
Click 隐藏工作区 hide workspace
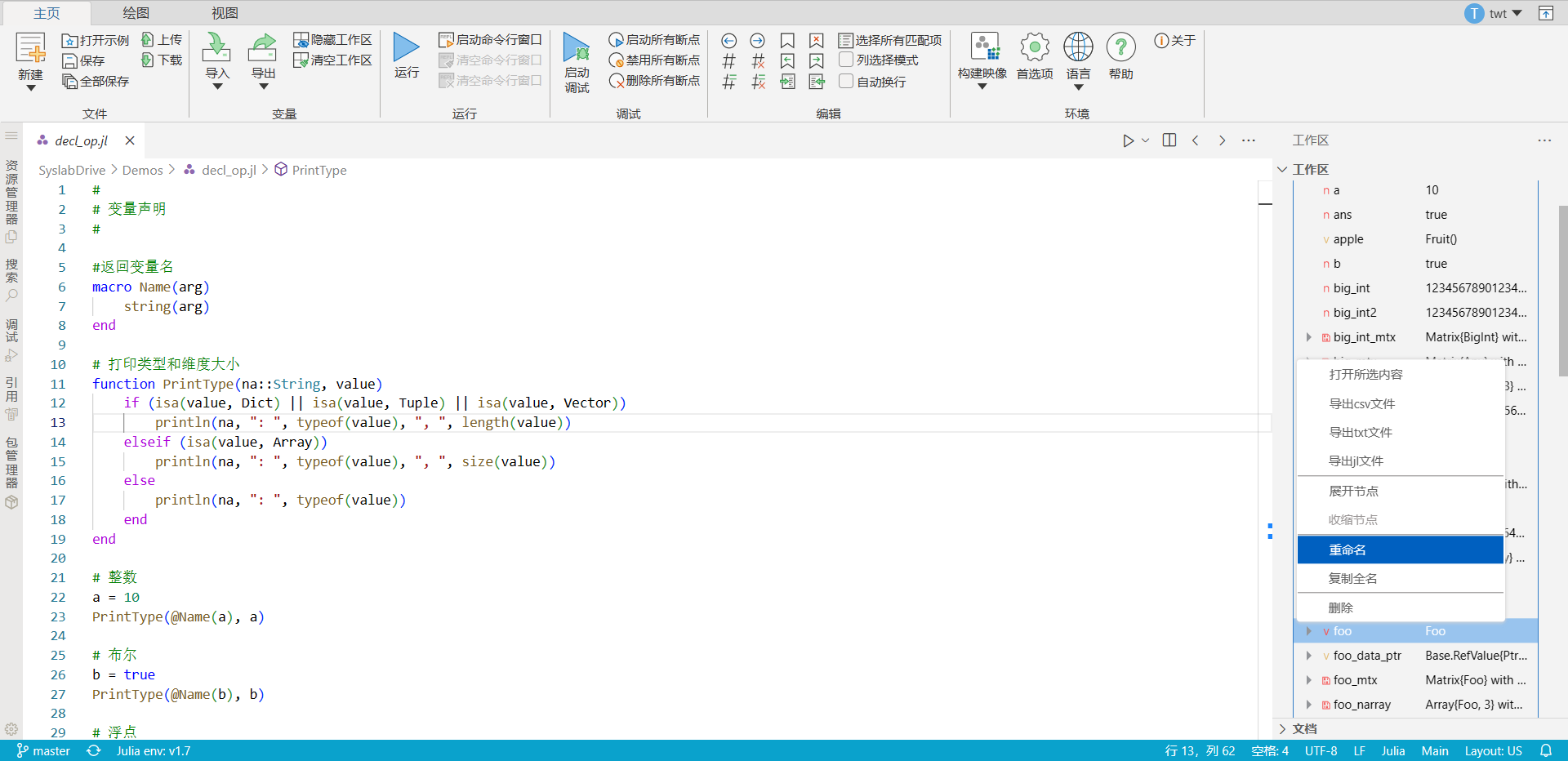point(333,40)
